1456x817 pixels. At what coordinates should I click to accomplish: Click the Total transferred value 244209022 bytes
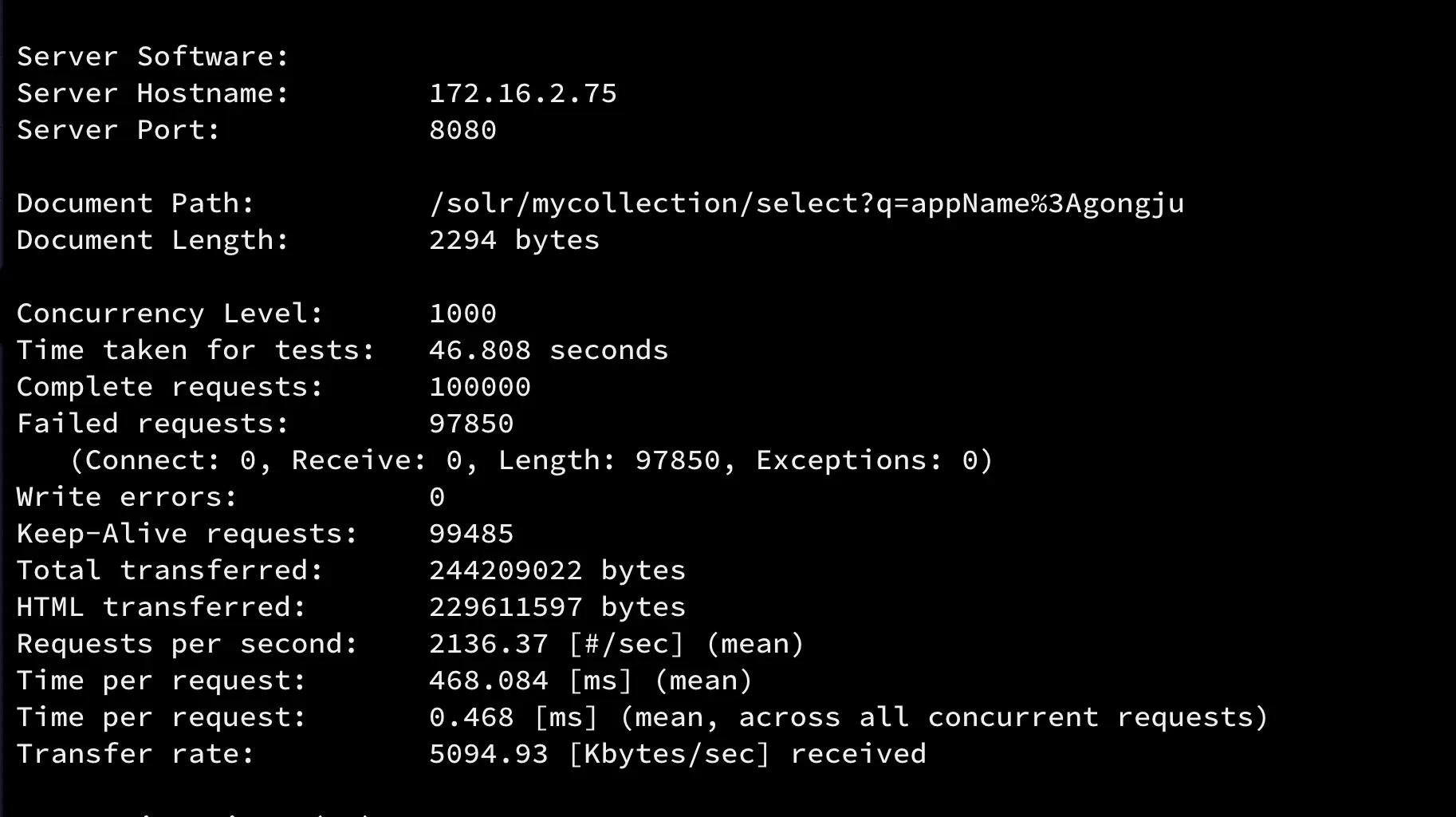pos(557,570)
